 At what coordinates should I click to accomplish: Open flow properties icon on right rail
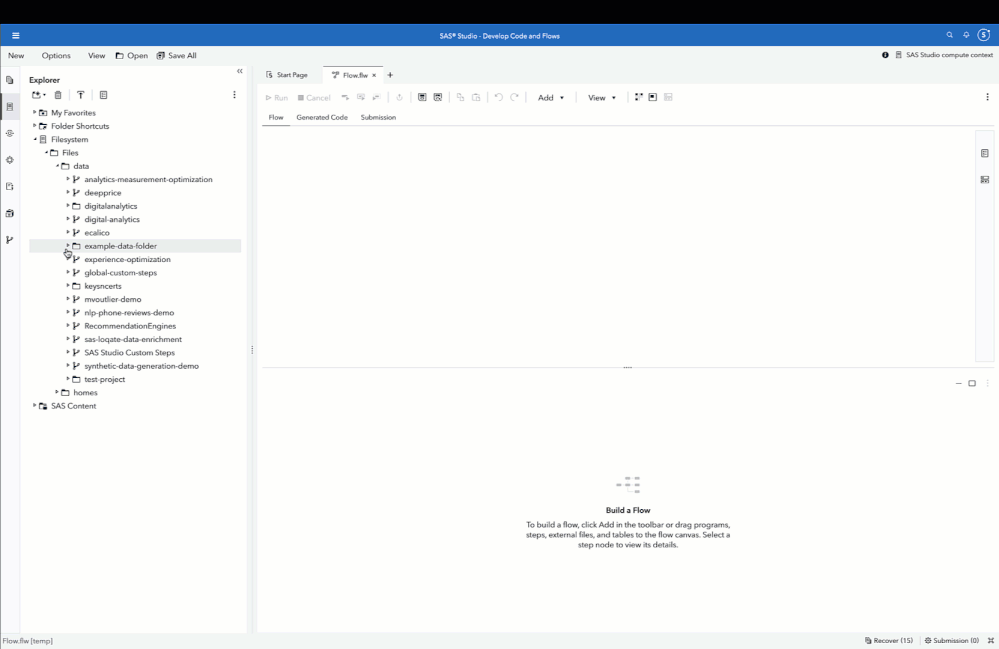pyautogui.click(x=985, y=153)
